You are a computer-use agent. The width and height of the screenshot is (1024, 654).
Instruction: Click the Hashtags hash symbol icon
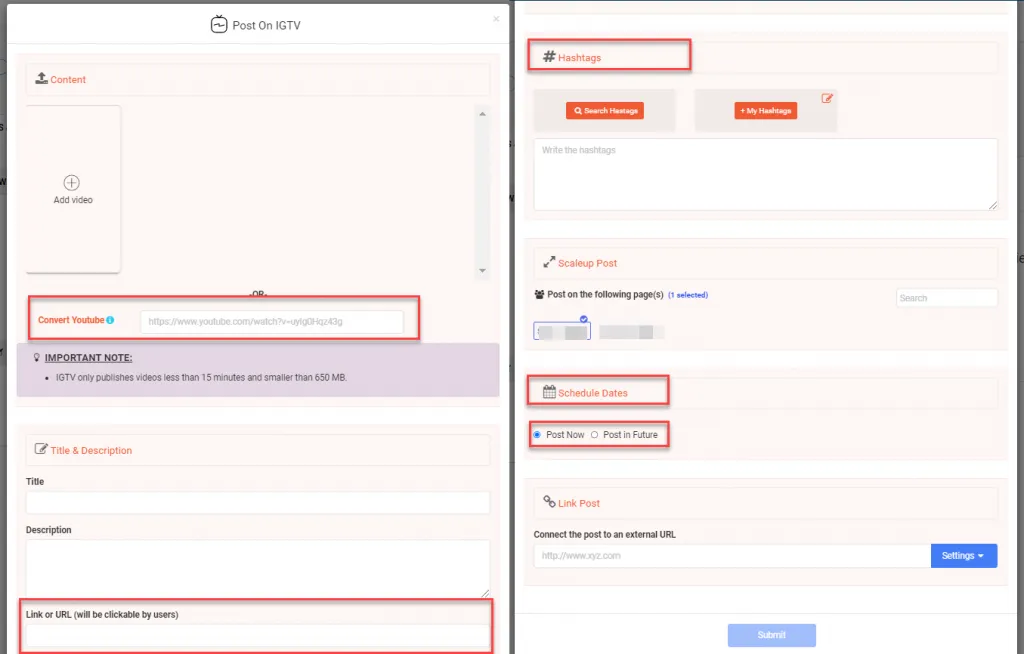549,57
